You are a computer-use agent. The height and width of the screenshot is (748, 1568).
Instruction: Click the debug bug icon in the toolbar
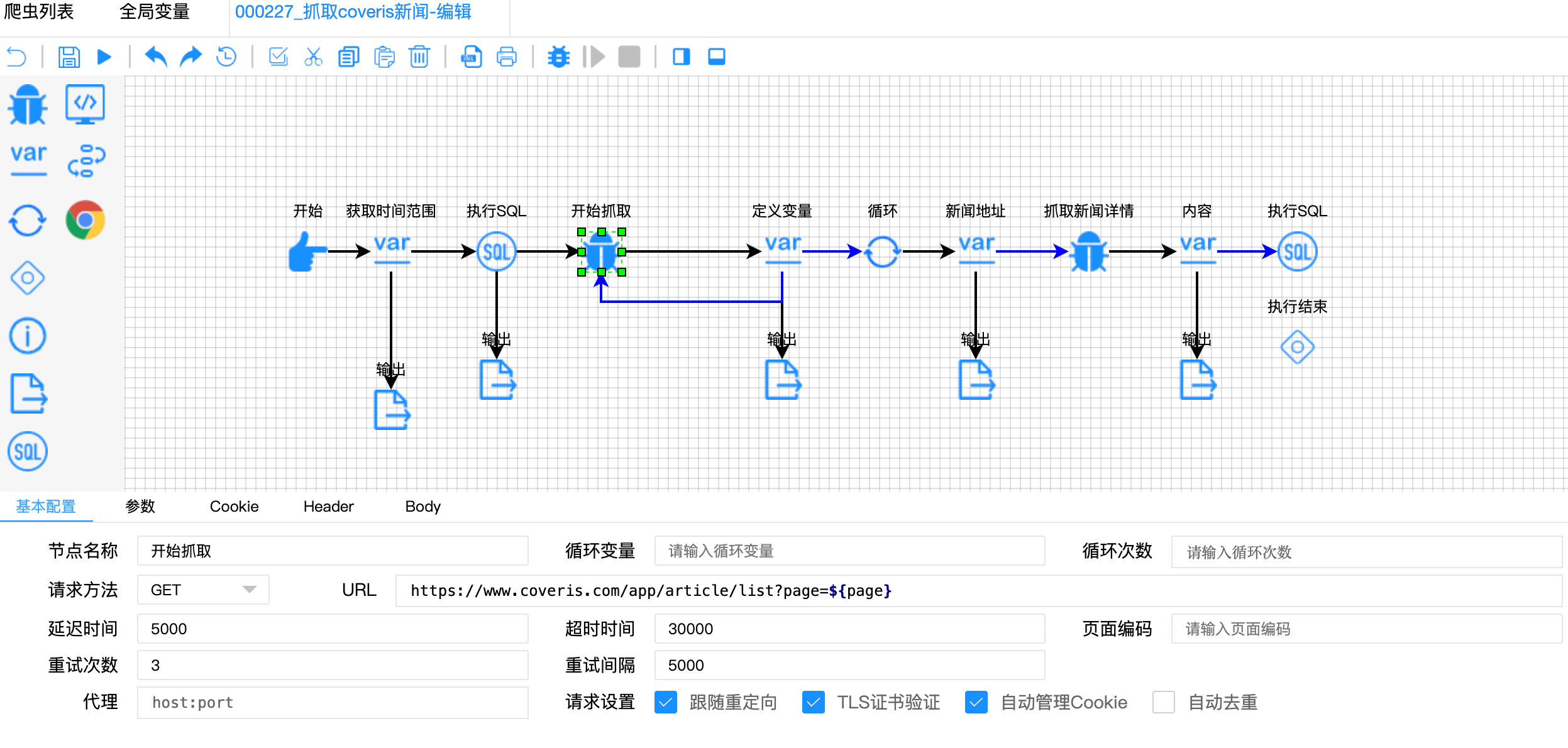pyautogui.click(x=558, y=57)
